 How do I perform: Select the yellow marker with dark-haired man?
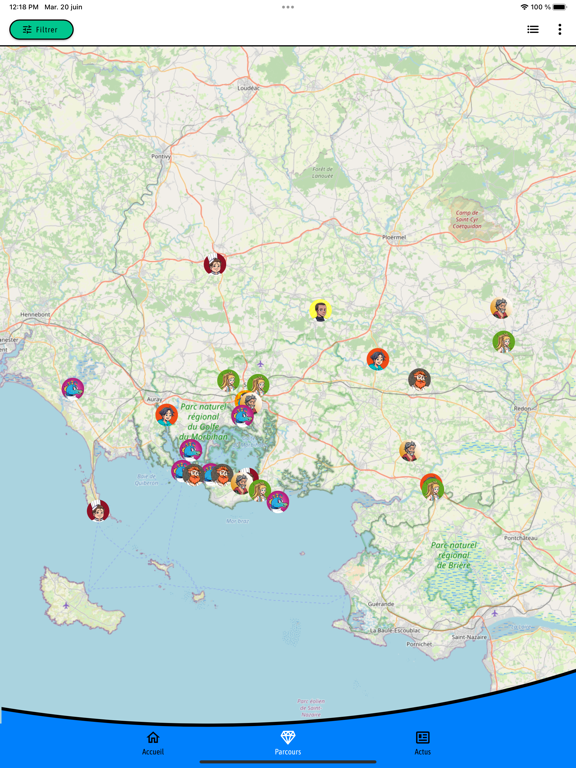(x=320, y=311)
